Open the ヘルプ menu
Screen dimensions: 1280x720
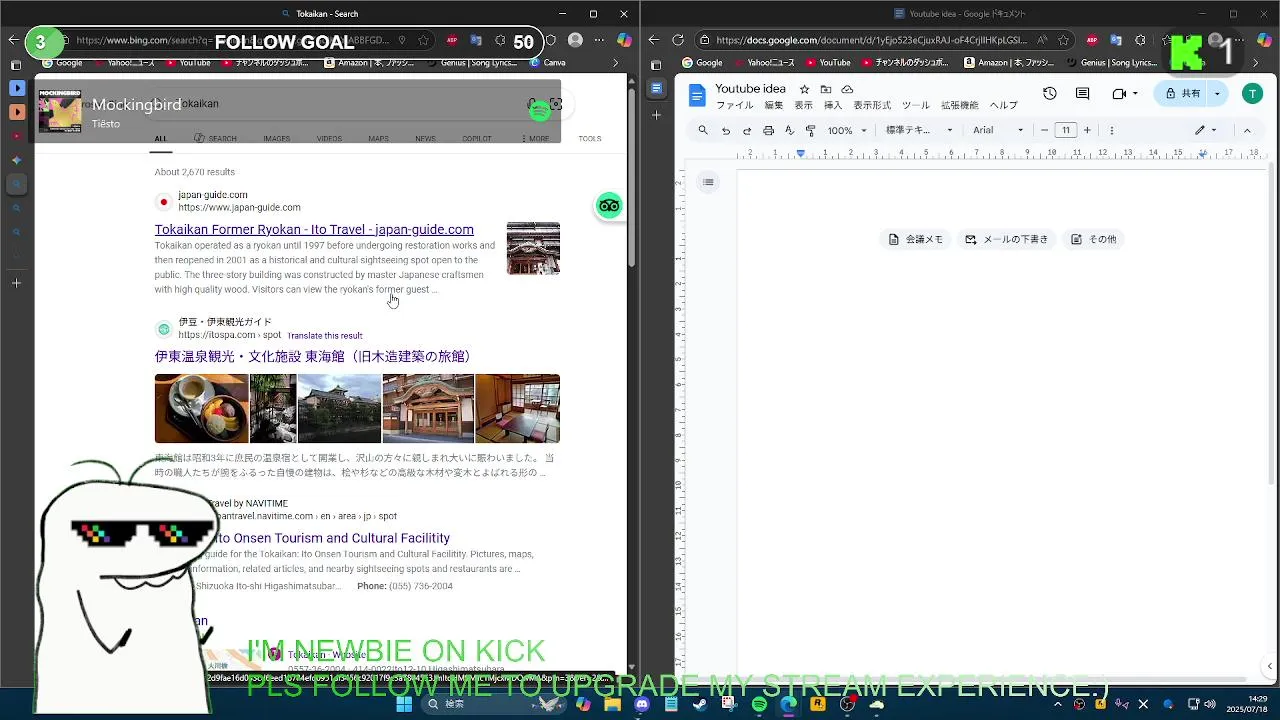point(1003,105)
